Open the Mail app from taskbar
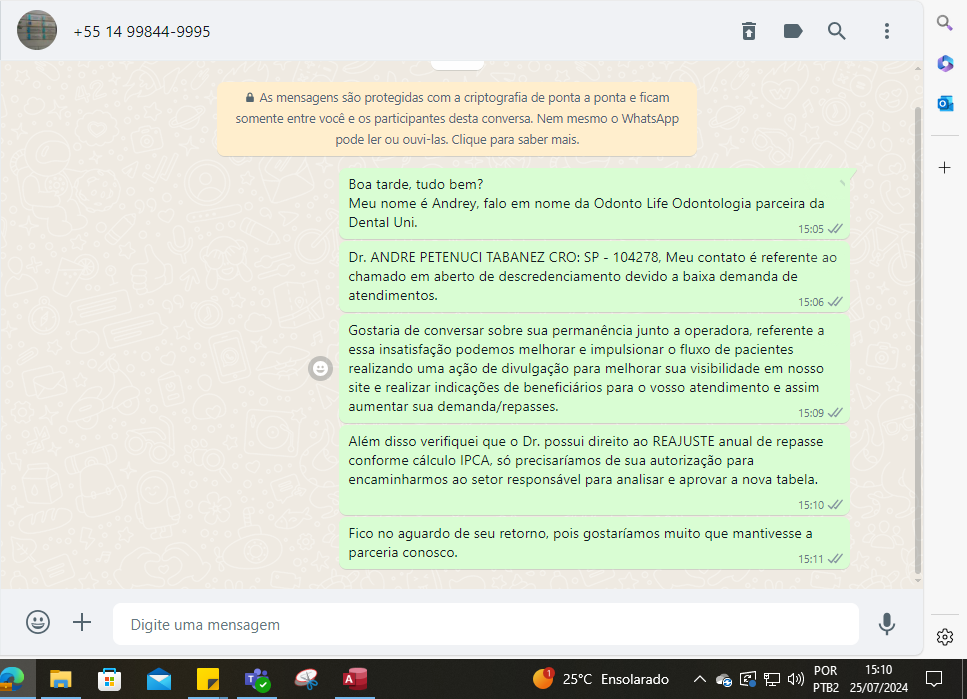967x699 pixels. click(158, 679)
